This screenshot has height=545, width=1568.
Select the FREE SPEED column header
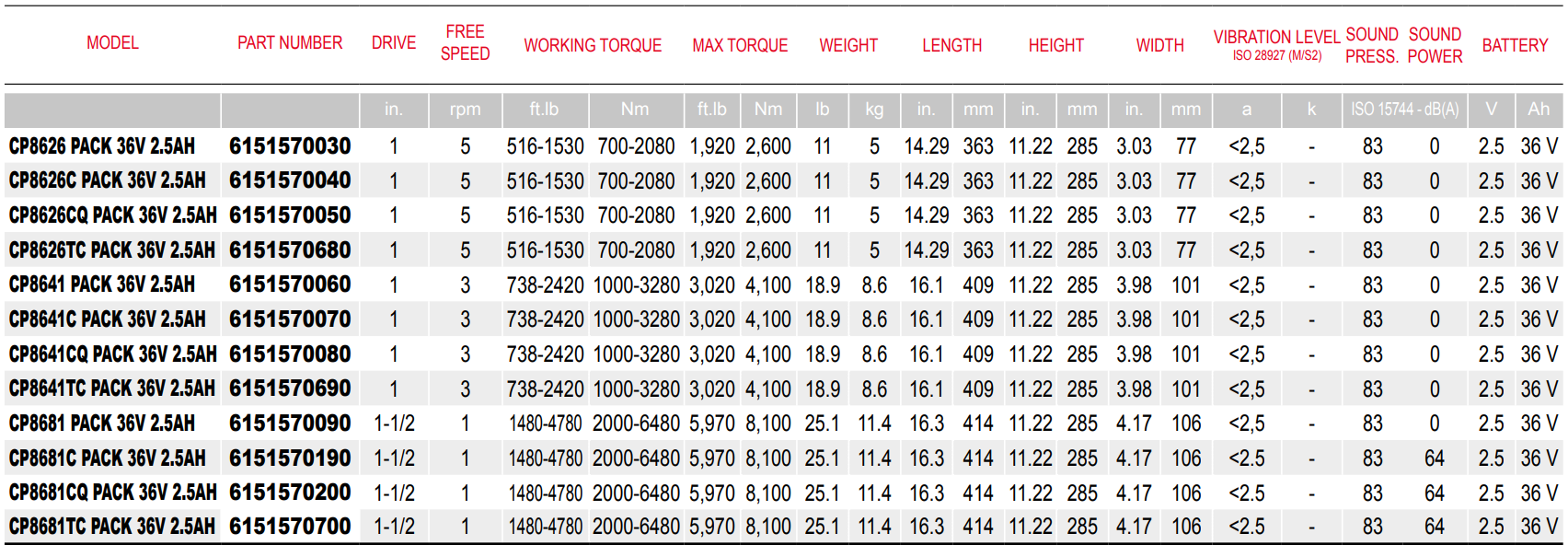(x=465, y=43)
